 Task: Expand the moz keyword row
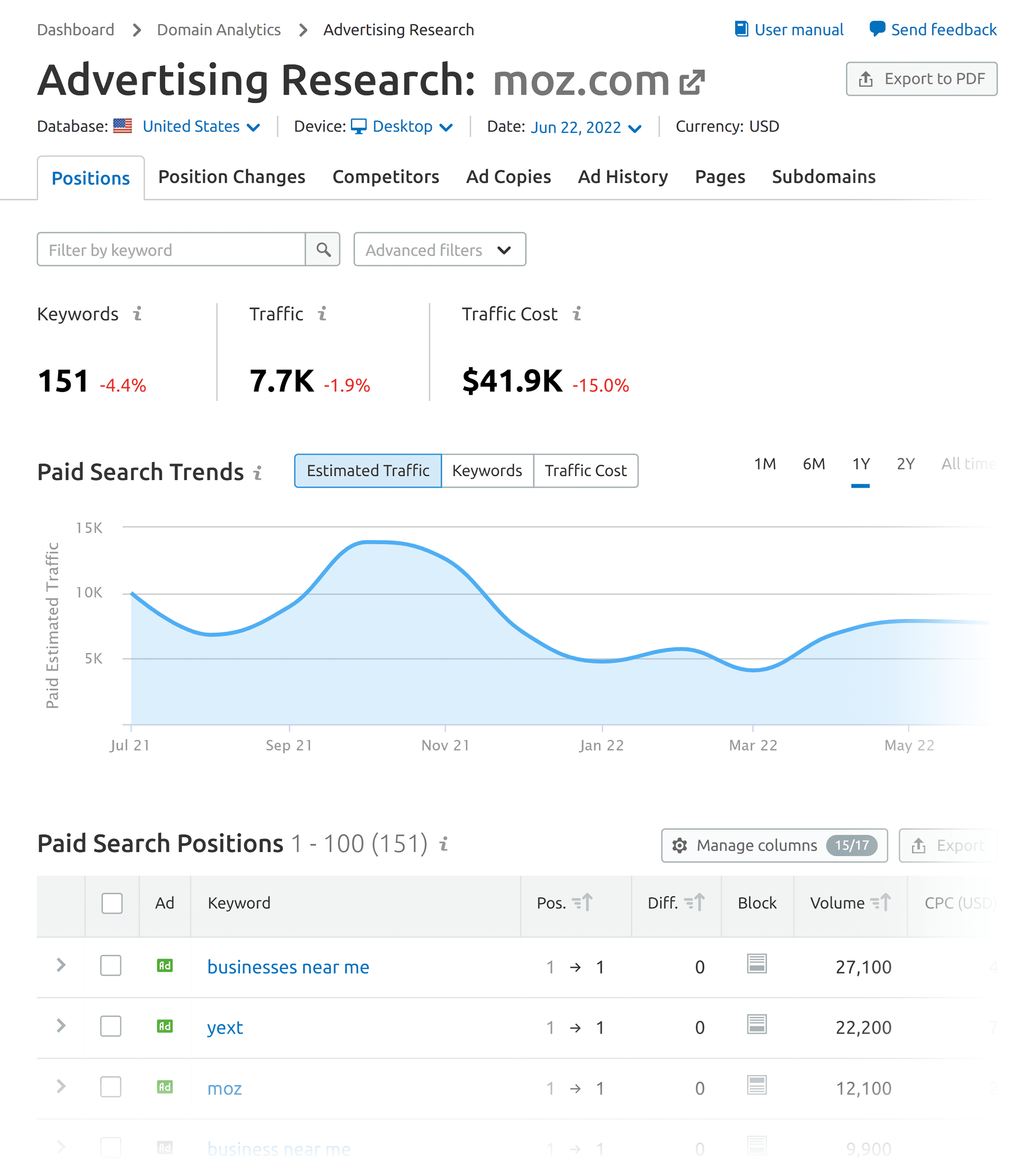[61, 1086]
